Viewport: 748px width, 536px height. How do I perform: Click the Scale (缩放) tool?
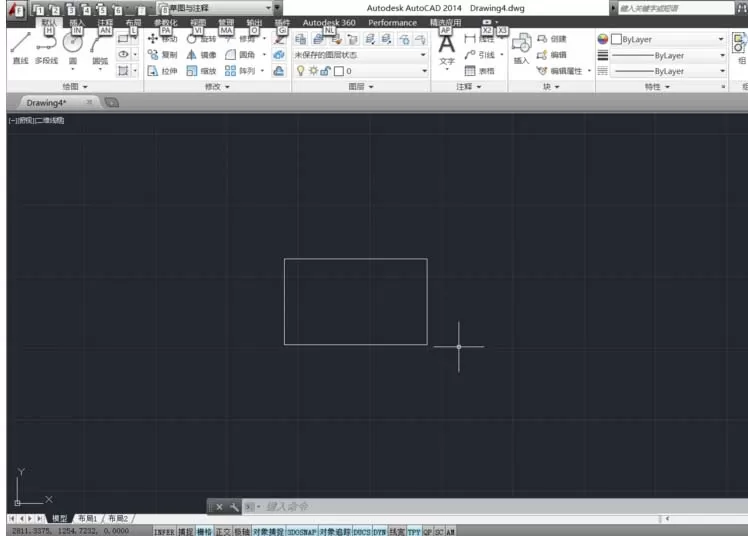click(x=202, y=71)
